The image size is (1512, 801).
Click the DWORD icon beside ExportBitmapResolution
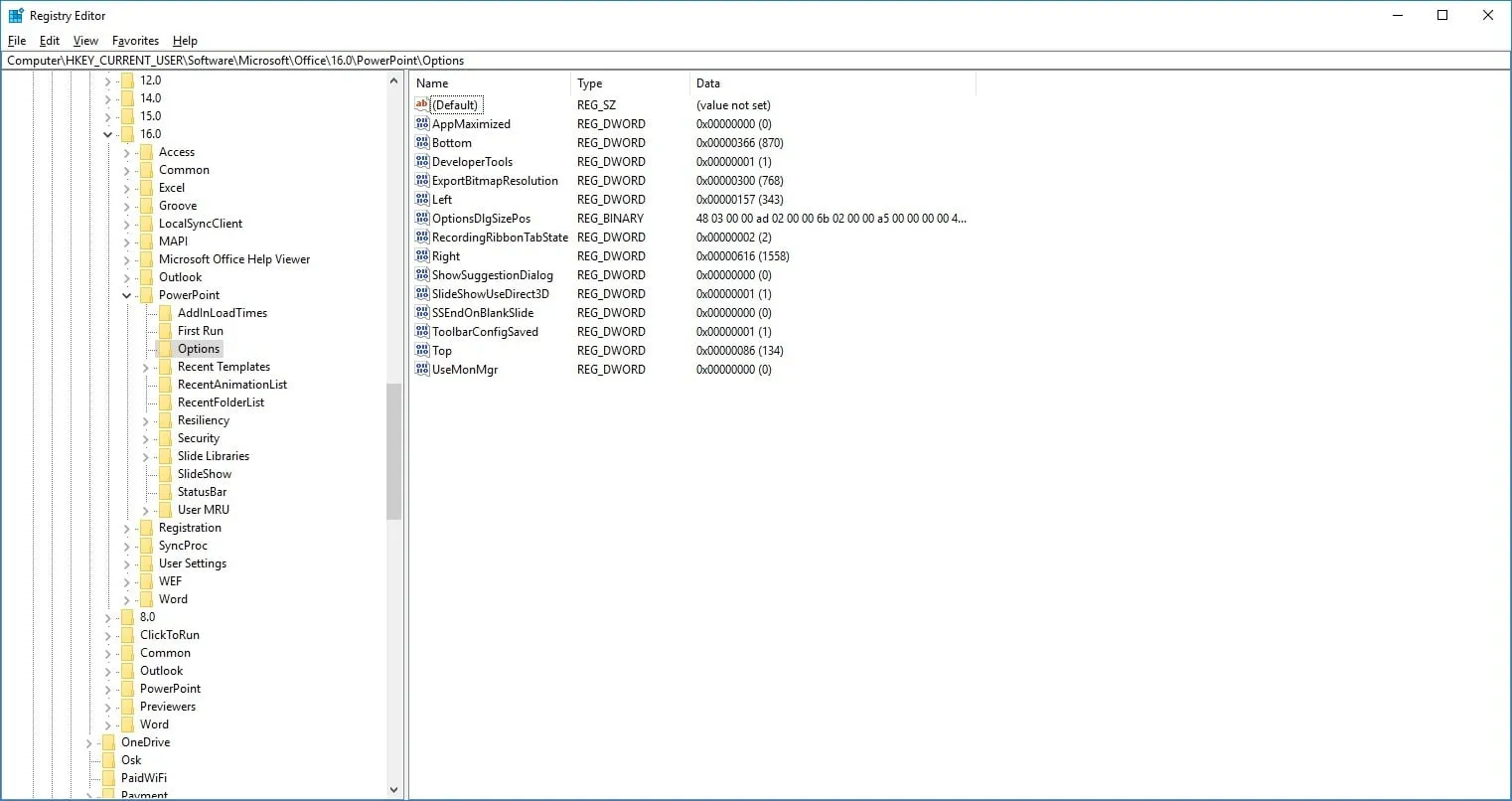coord(422,181)
